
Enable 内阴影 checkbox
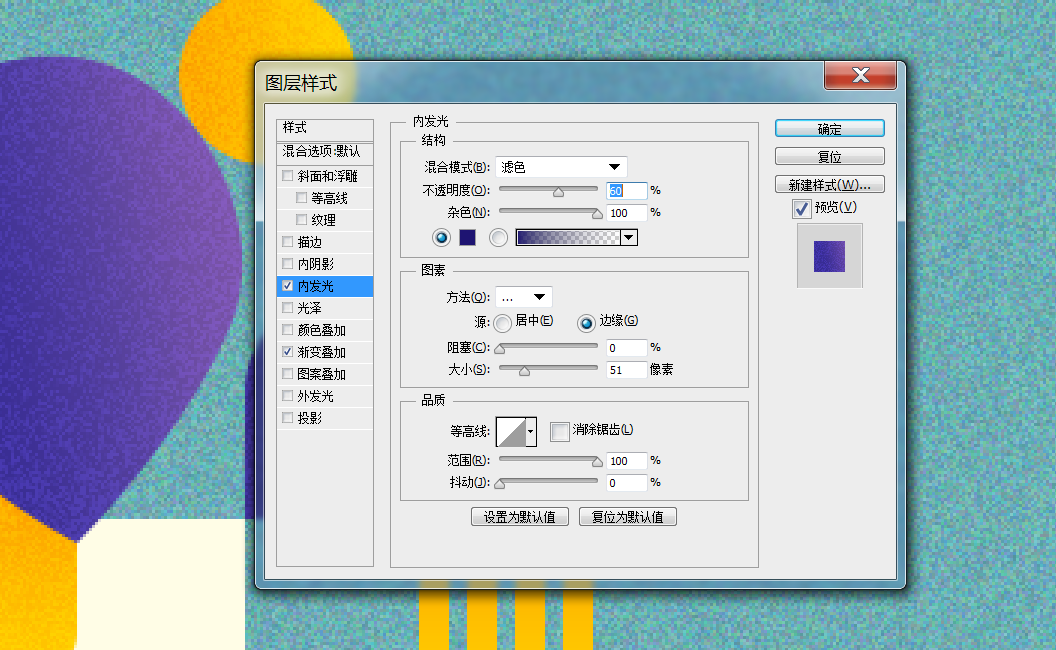(288, 263)
